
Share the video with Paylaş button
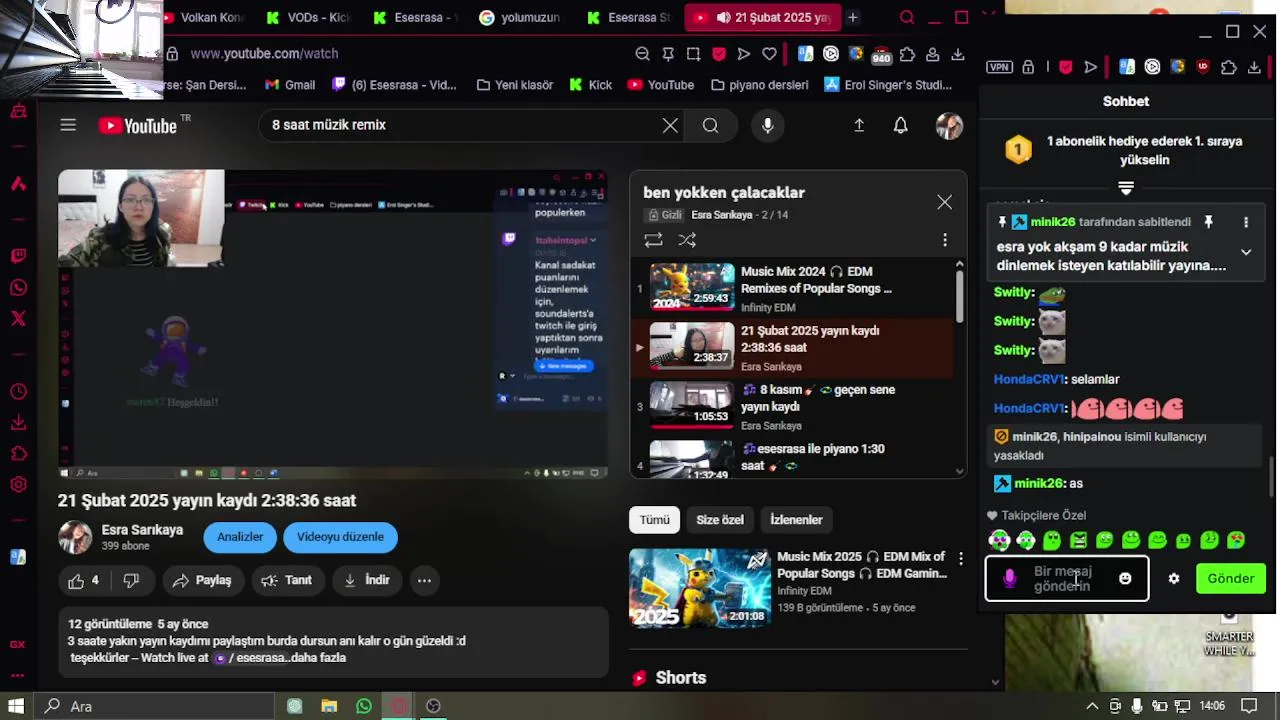(202, 580)
